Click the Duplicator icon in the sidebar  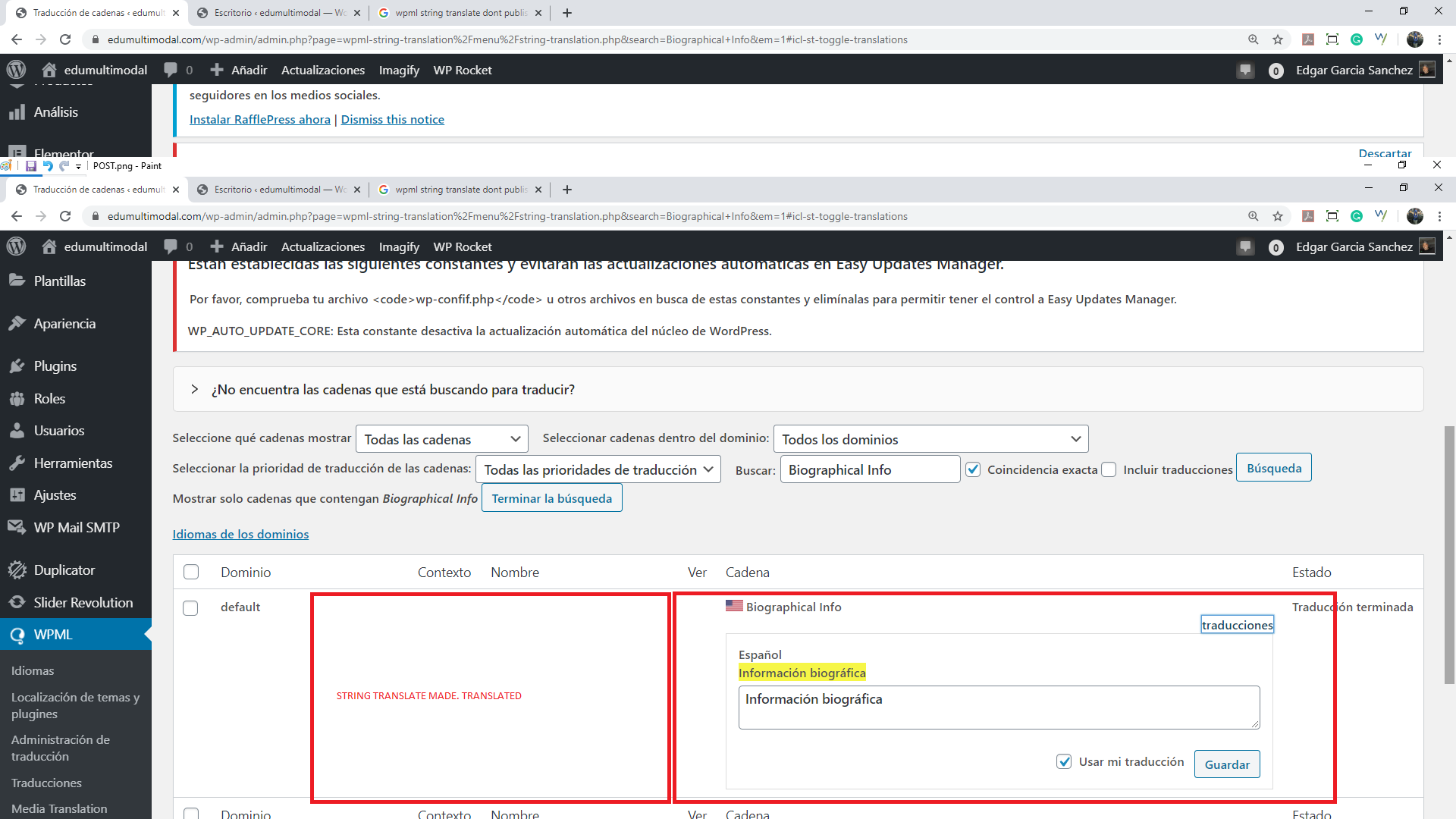coord(17,570)
